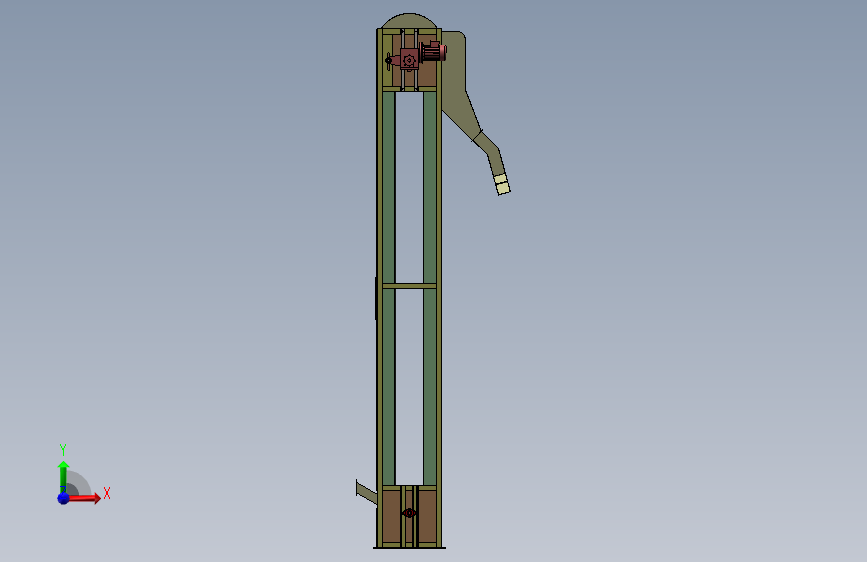Click the red X axis arrow of the triad
Screen dimensions: 867x562
coord(83,498)
